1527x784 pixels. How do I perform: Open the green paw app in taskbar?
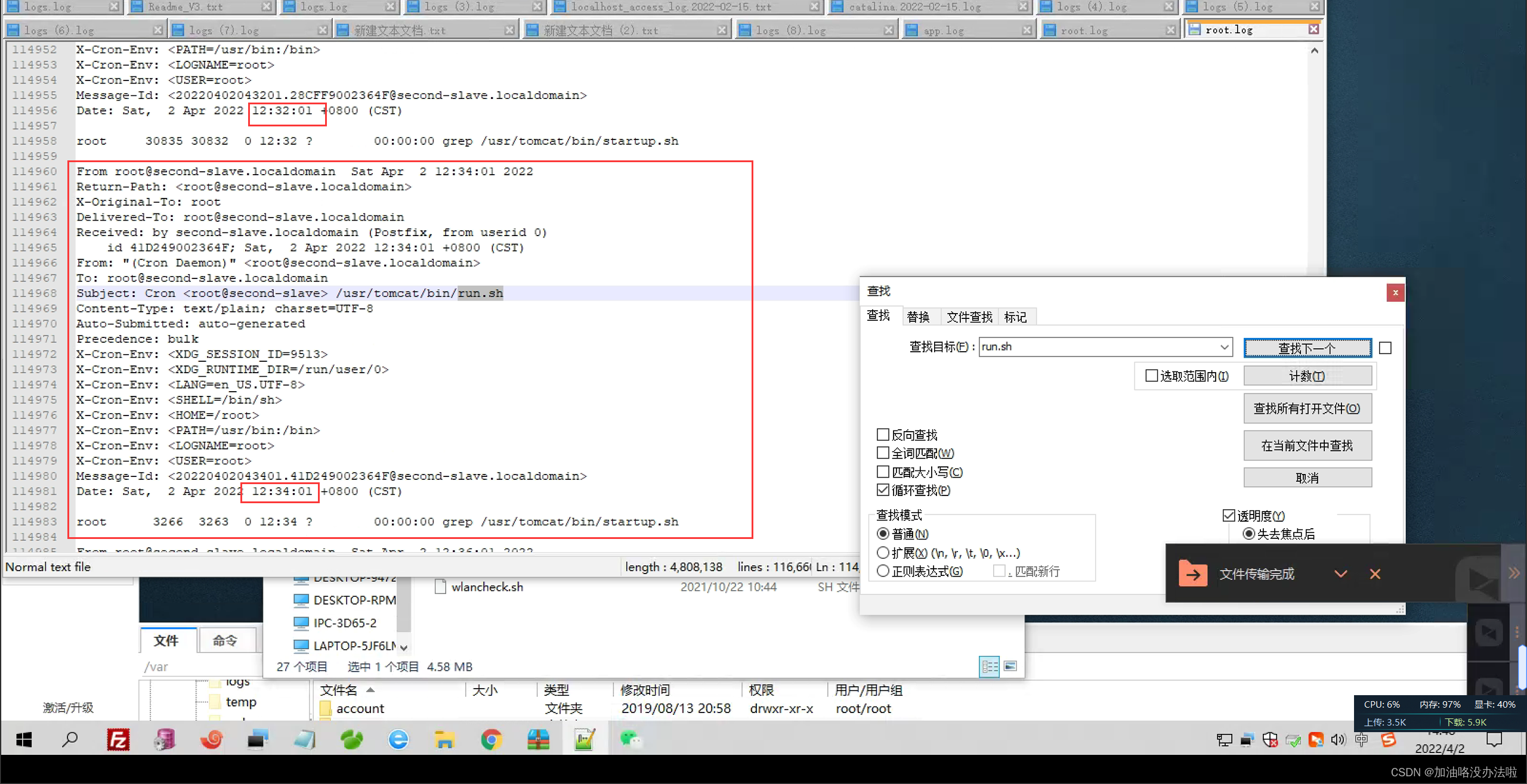pyautogui.click(x=351, y=740)
